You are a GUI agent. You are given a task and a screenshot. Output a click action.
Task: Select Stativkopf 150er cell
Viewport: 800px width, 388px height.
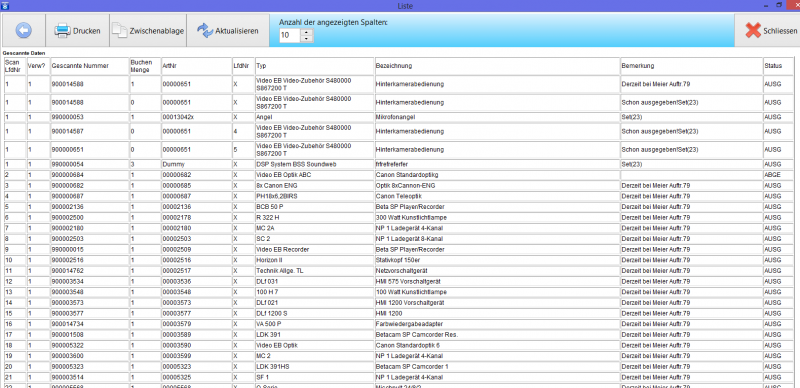497,260
